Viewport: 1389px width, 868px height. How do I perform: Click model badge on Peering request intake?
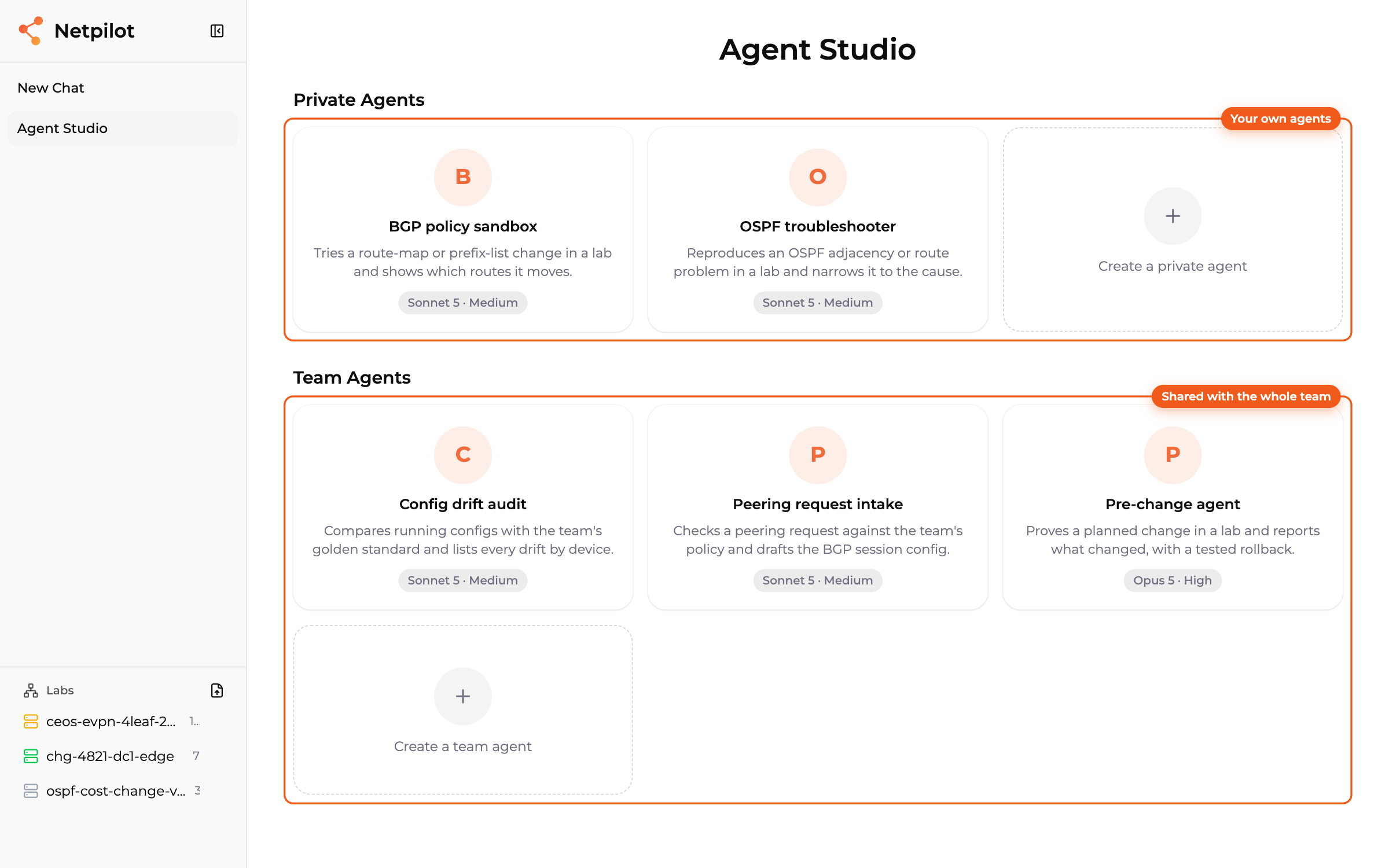pyautogui.click(x=818, y=580)
